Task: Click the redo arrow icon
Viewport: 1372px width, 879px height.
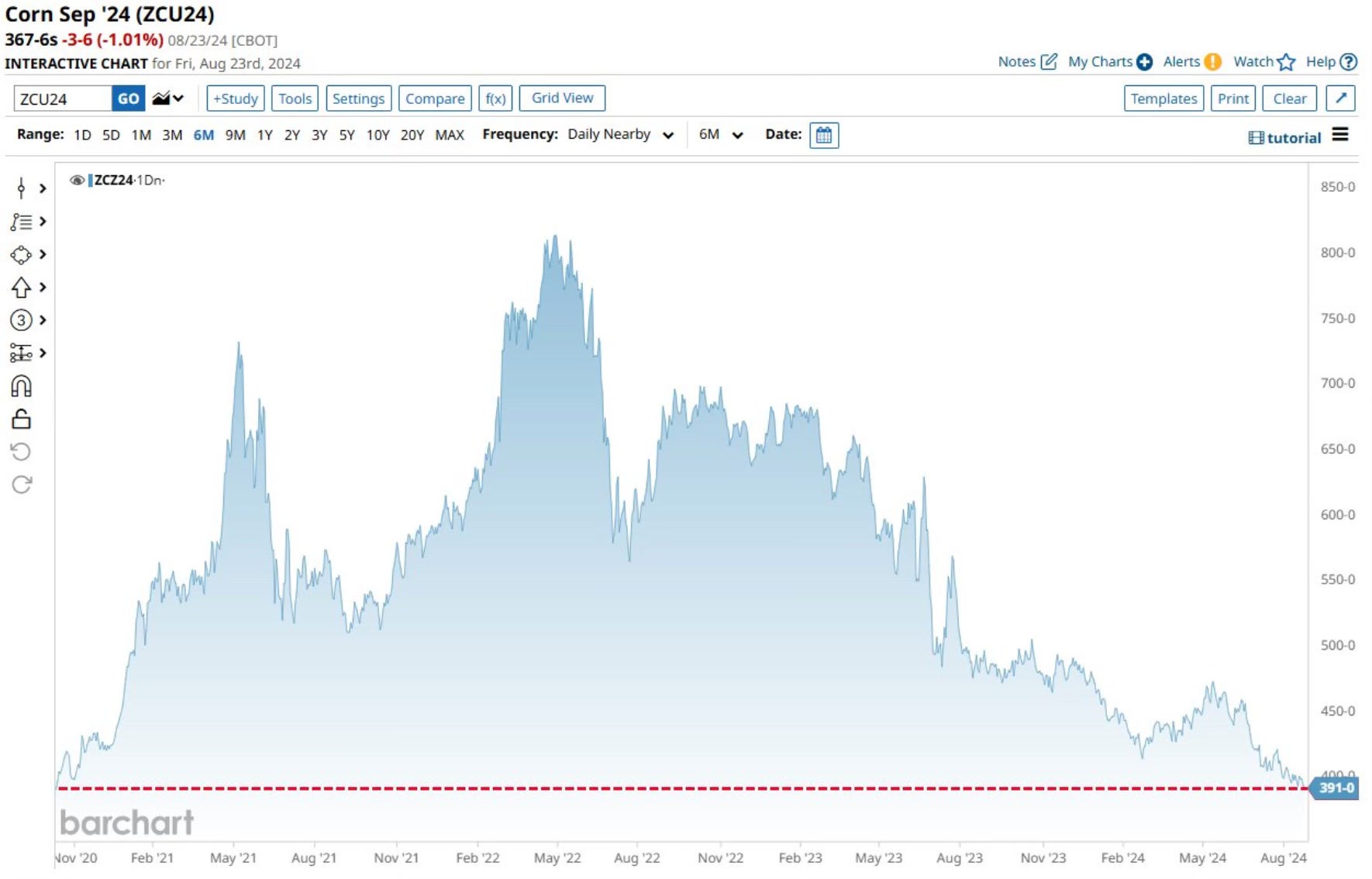Action: [21, 484]
